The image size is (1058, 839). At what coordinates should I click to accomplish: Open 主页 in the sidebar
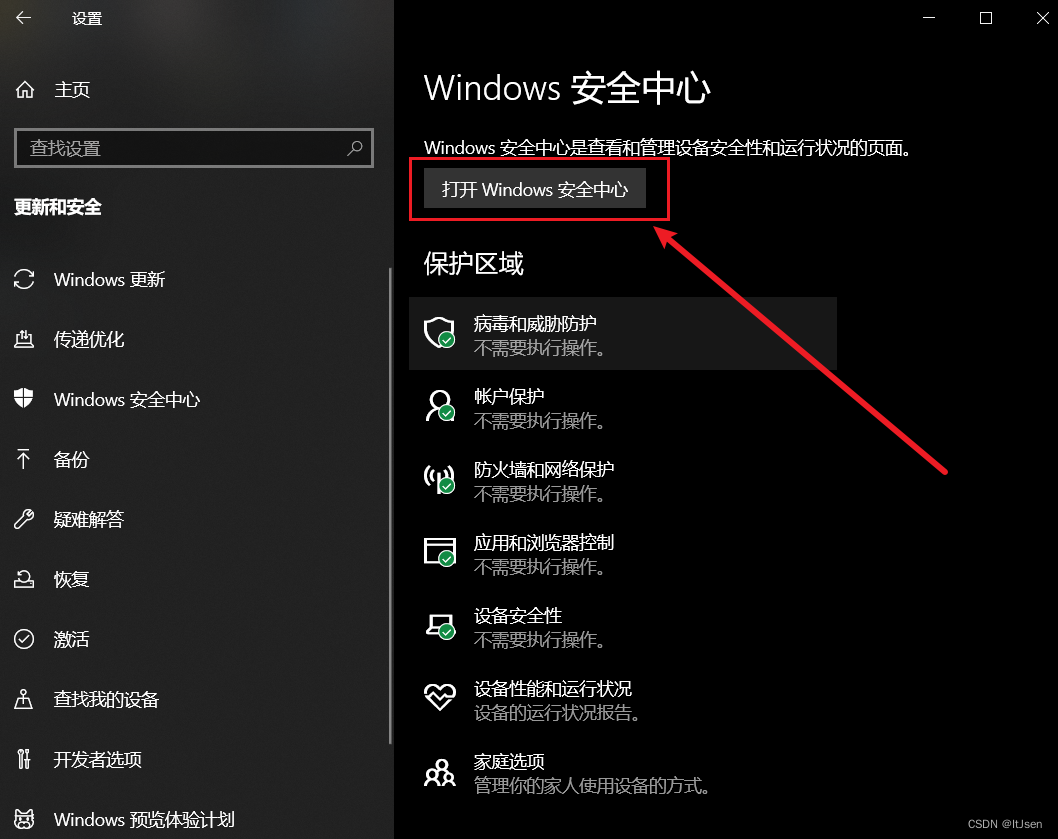click(x=72, y=90)
